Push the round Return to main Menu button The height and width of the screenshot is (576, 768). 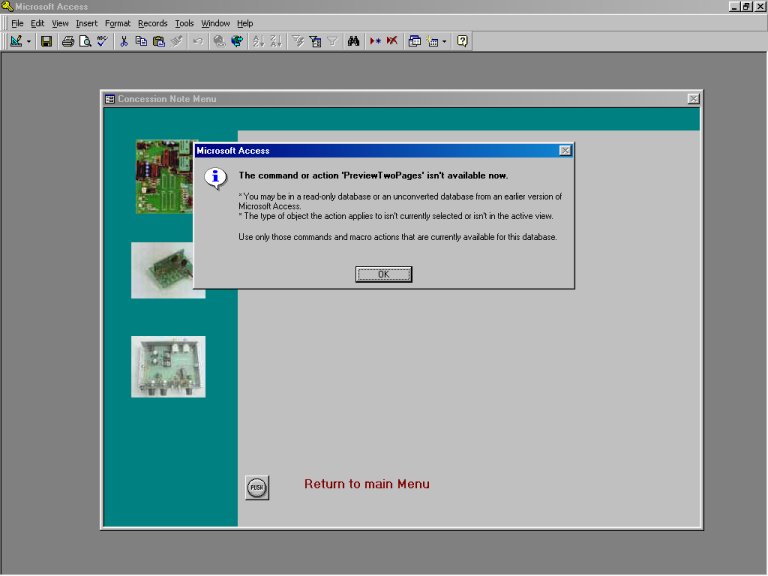257,487
